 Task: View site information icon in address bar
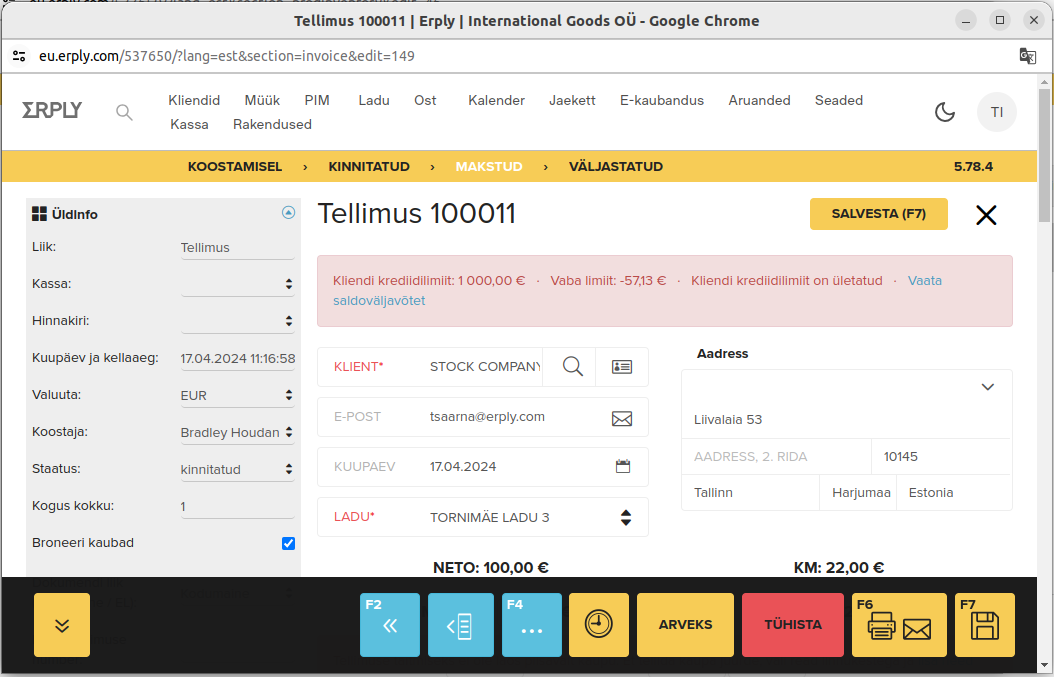[x=19, y=56]
